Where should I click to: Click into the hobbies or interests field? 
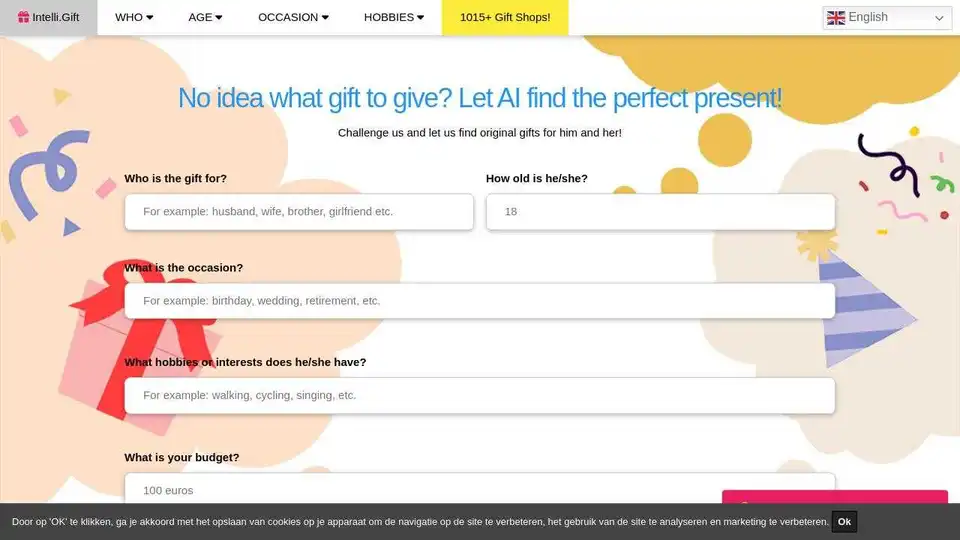479,396
